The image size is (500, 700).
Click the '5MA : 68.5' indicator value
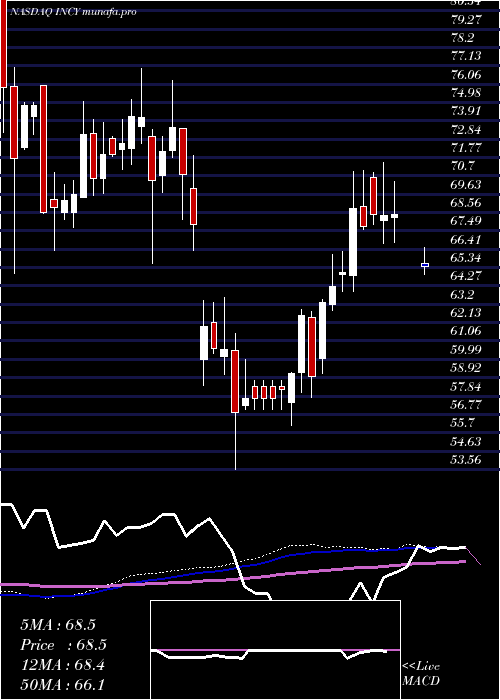click(58, 625)
